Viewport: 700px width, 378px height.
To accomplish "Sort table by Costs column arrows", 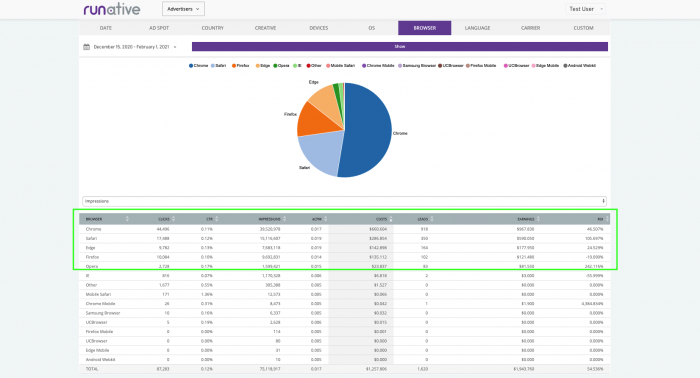I will [x=391, y=219].
